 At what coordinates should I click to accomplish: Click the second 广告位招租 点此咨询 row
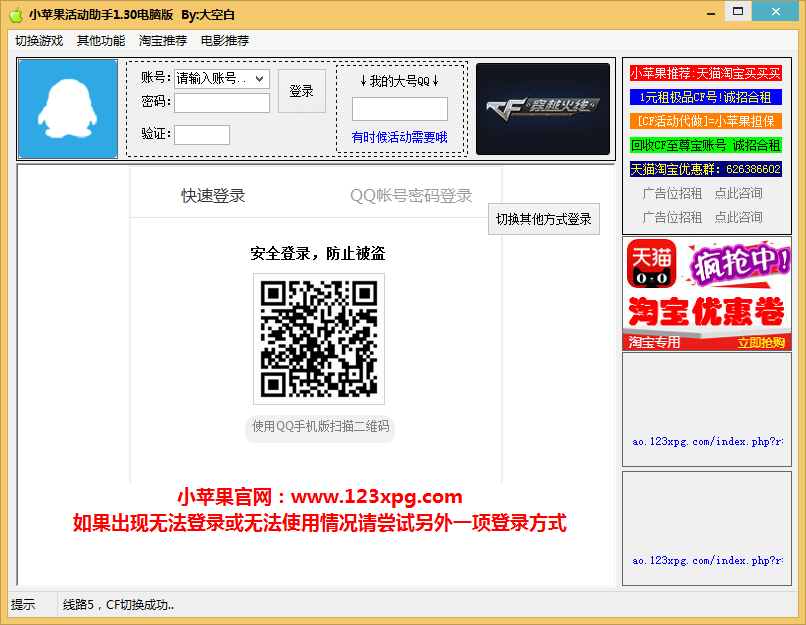tap(703, 217)
